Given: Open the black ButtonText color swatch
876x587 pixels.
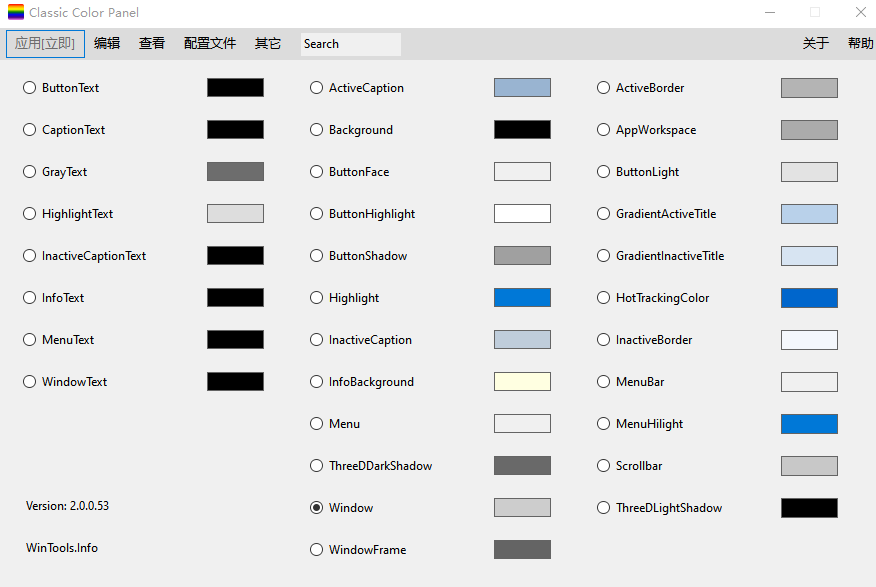Looking at the screenshot, I should click(235, 88).
